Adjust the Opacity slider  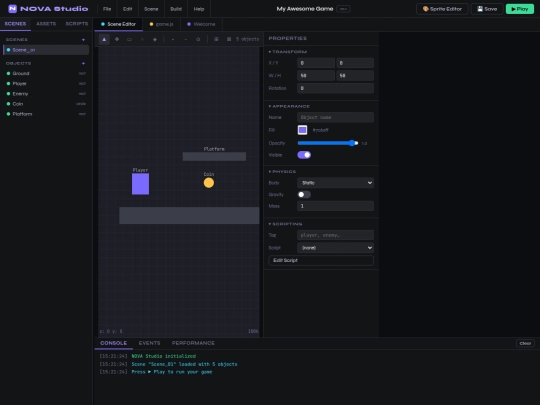[328, 143]
